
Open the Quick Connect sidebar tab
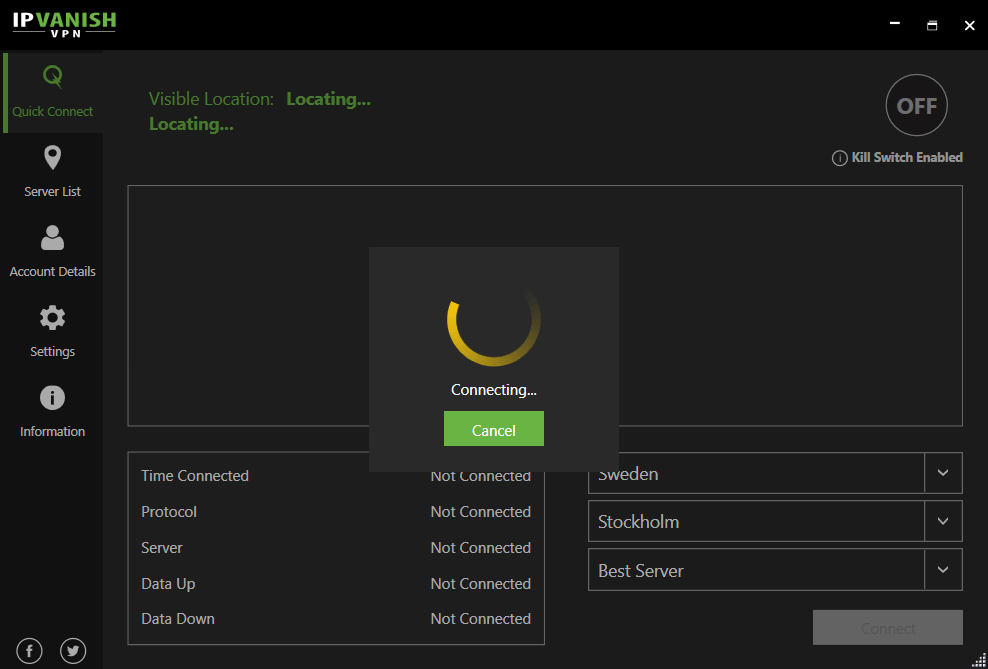coord(53,93)
